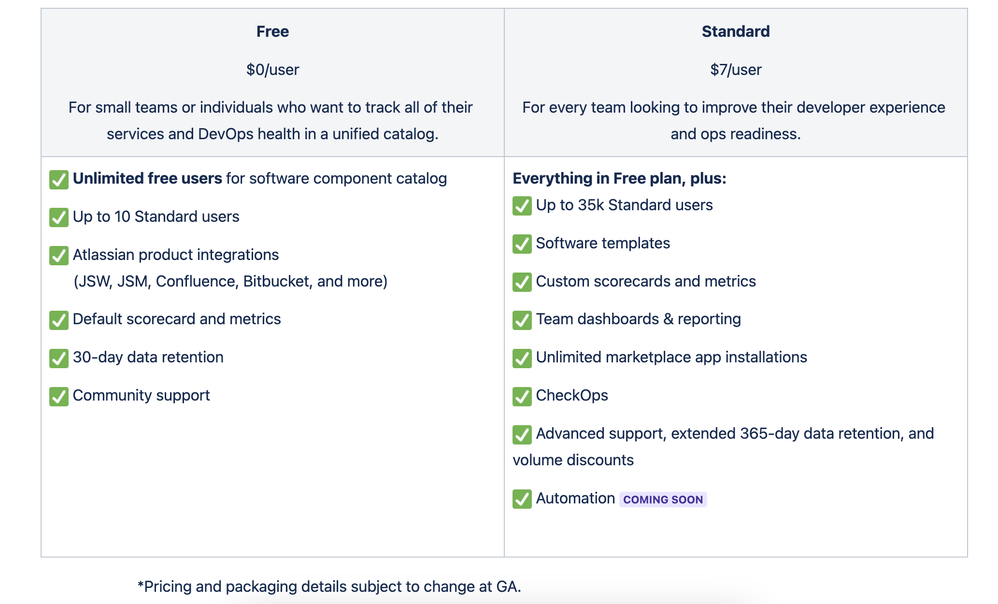Click checkmark next to Custom scorecards and metrics

(522, 283)
